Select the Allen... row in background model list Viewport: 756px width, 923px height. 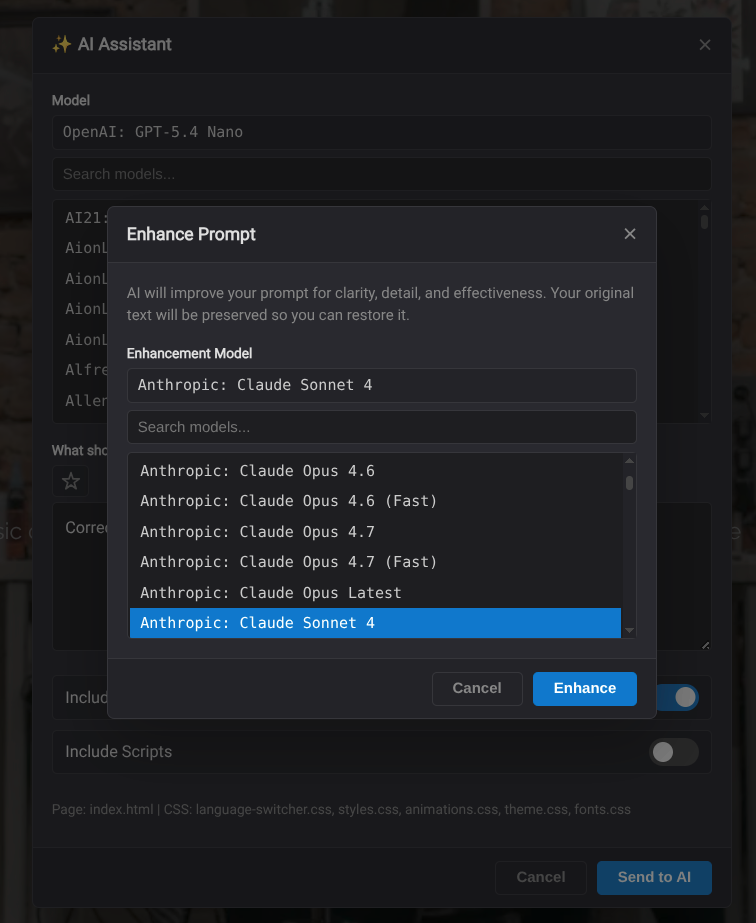86,400
